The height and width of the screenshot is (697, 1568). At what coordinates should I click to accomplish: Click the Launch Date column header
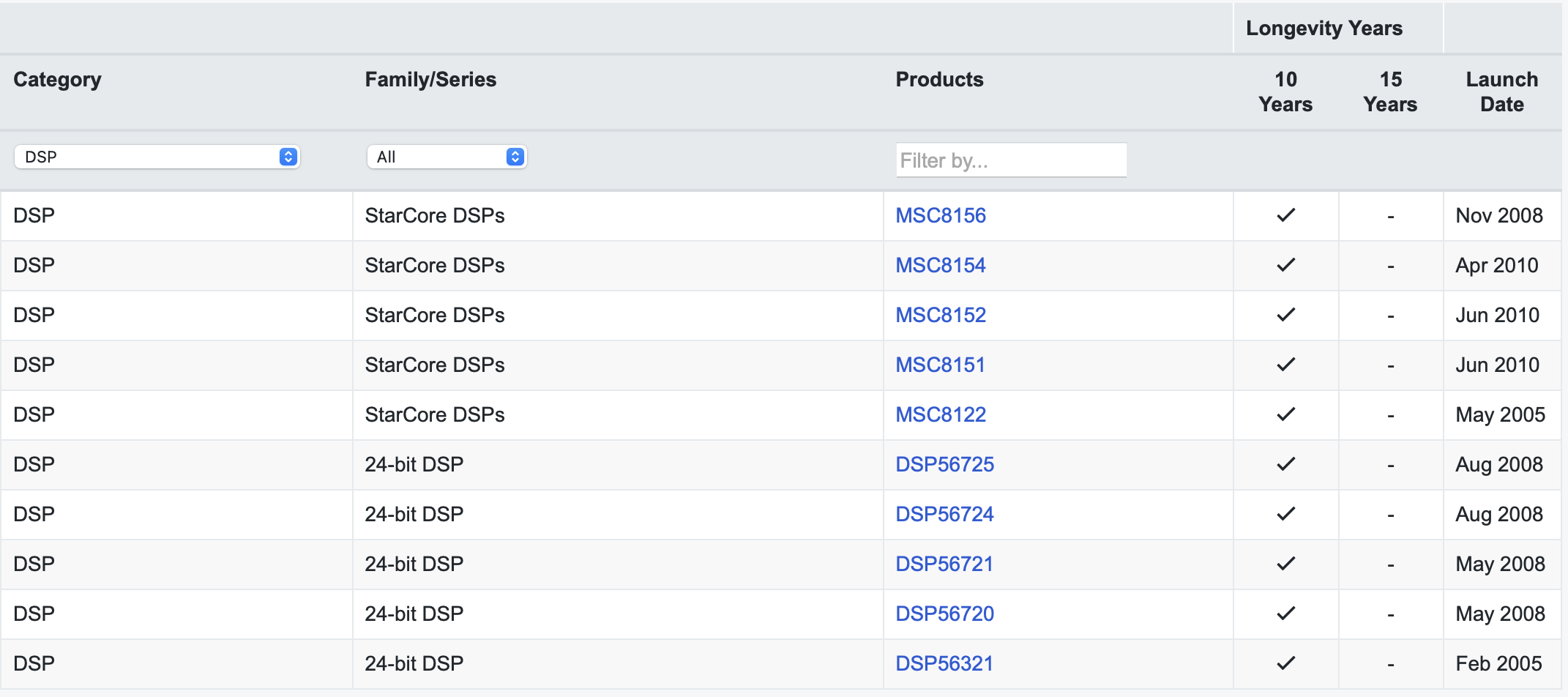1501,92
